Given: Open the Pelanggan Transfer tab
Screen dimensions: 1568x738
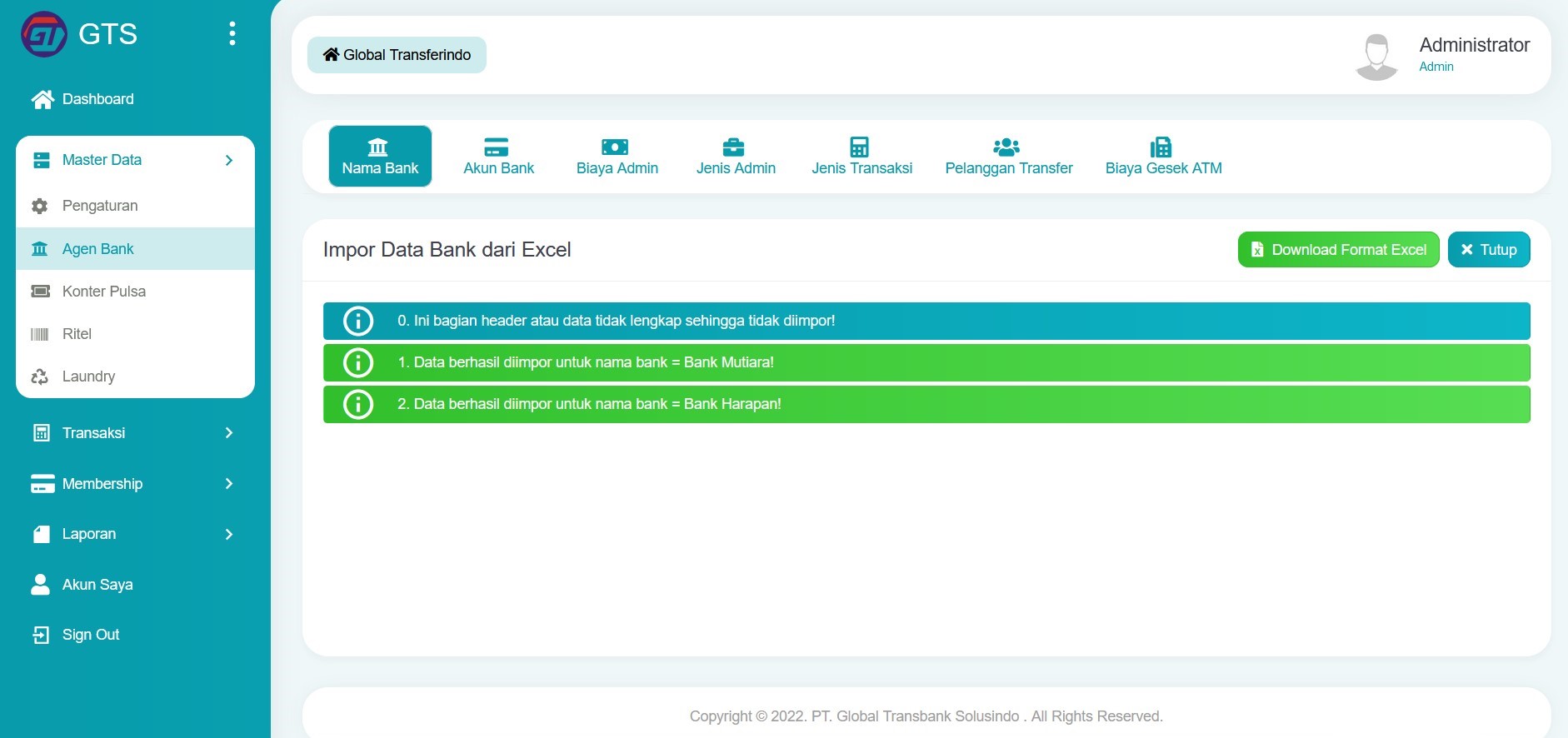Looking at the screenshot, I should click(1009, 157).
